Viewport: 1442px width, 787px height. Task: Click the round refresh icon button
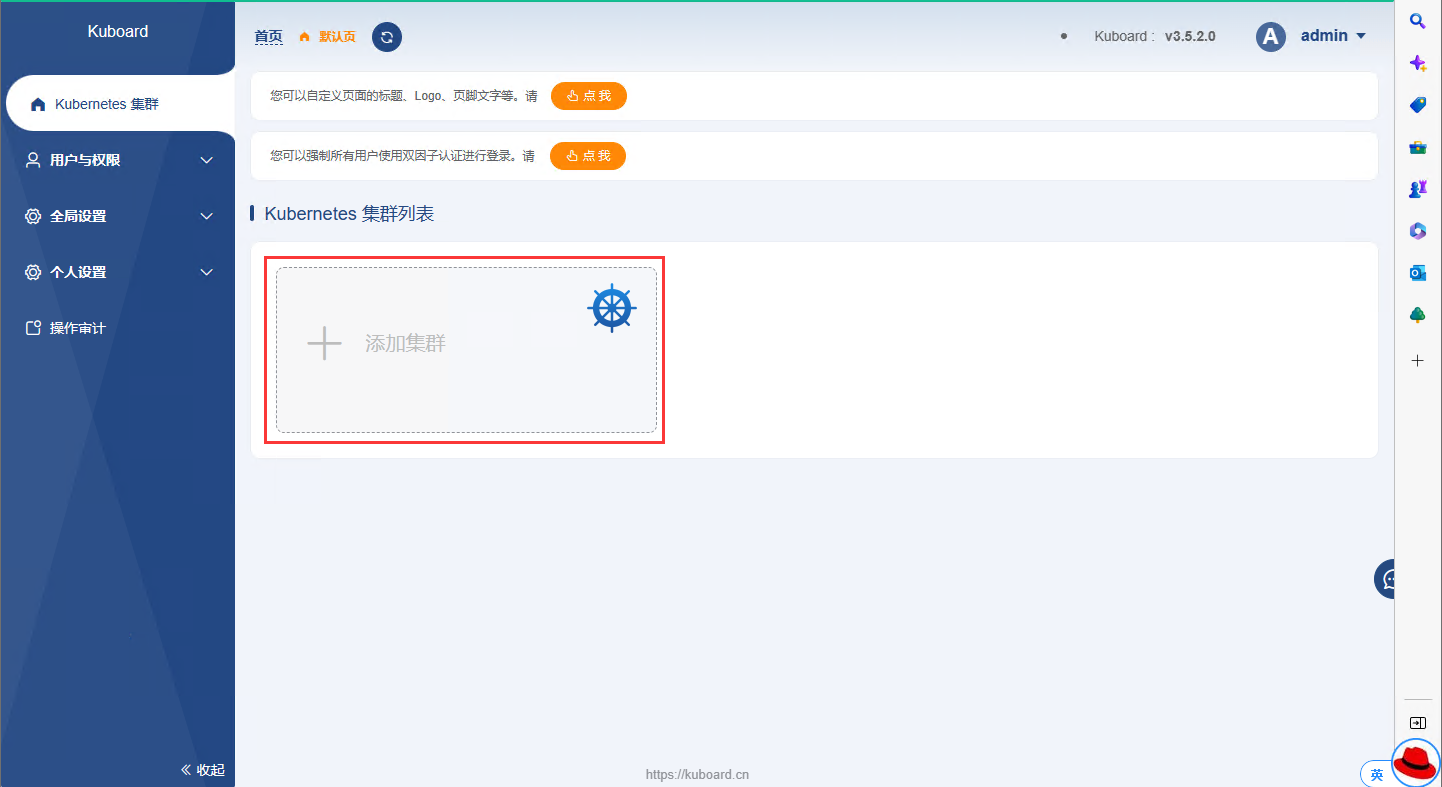(x=387, y=37)
